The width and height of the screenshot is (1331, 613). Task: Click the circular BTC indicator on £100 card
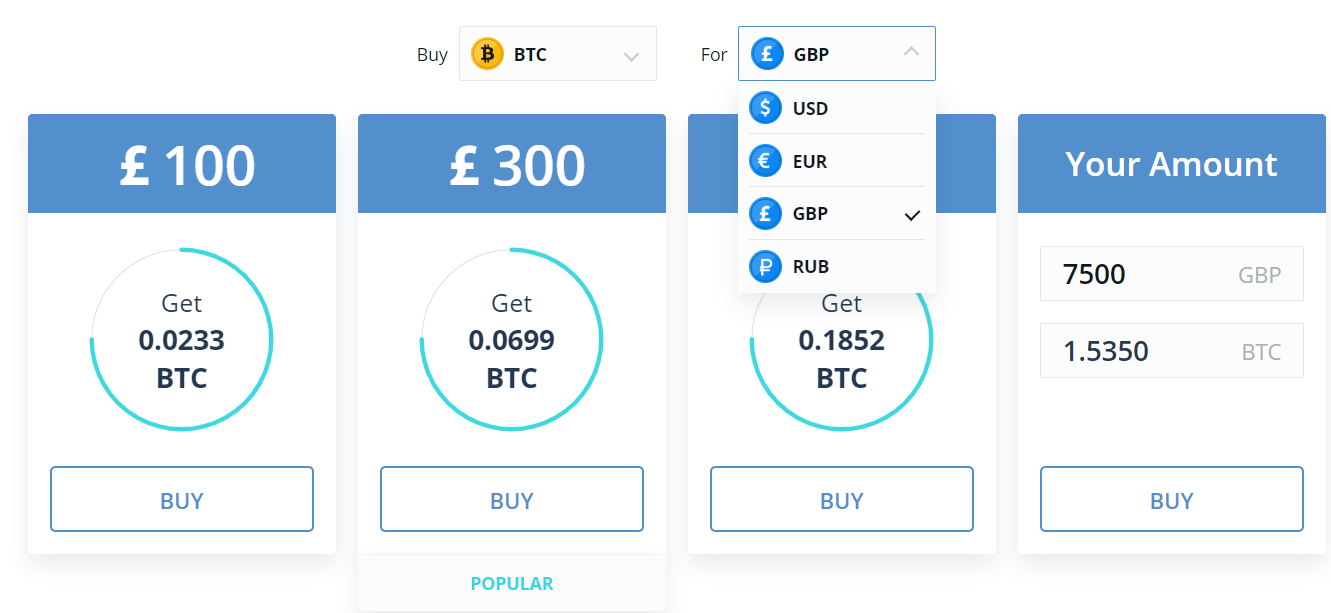[182, 339]
